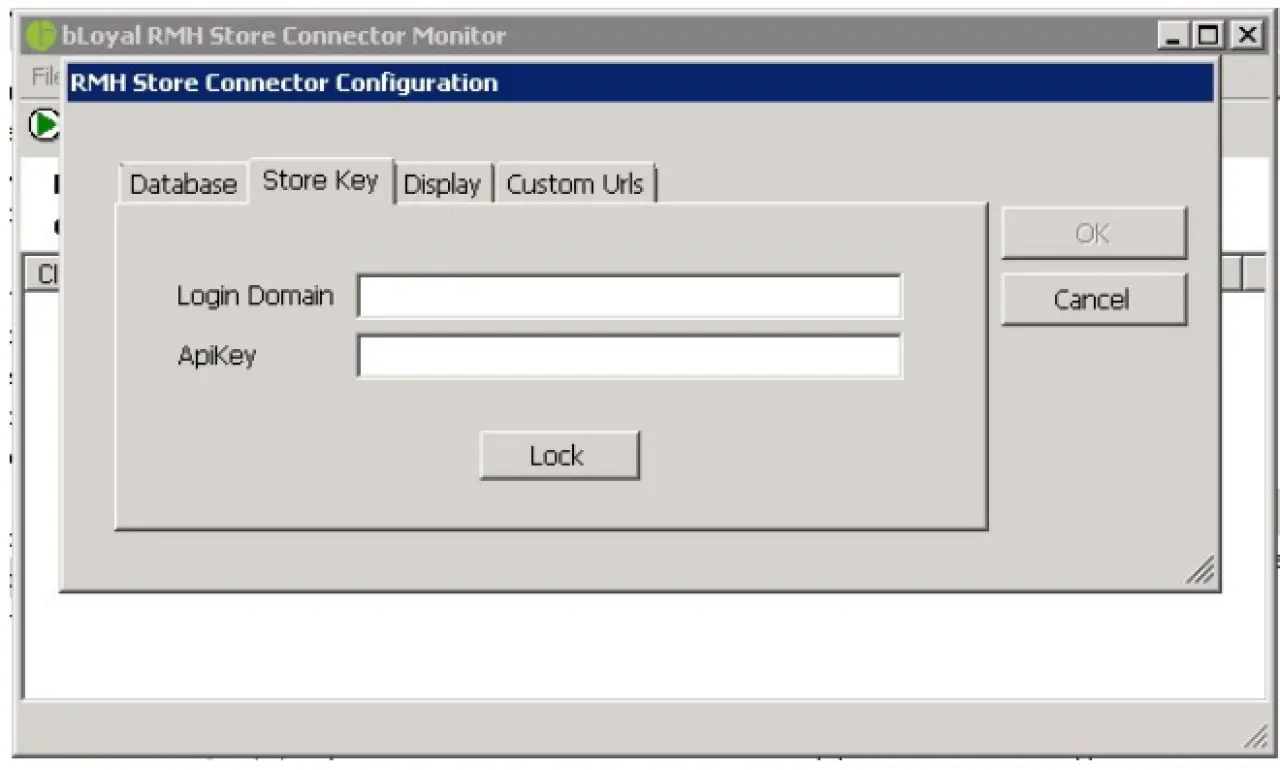The image size is (1280, 770).
Task: Click the OK button
Action: 1093,234
